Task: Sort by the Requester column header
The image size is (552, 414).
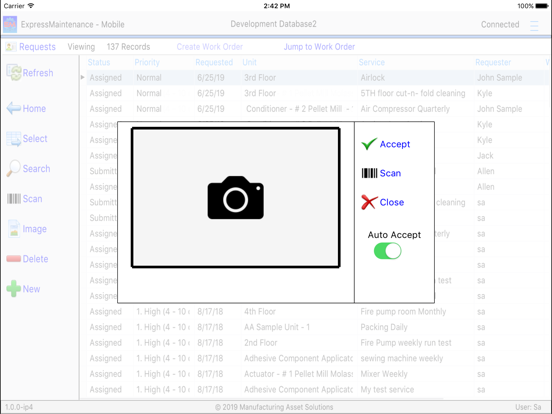Action: pyautogui.click(x=493, y=62)
